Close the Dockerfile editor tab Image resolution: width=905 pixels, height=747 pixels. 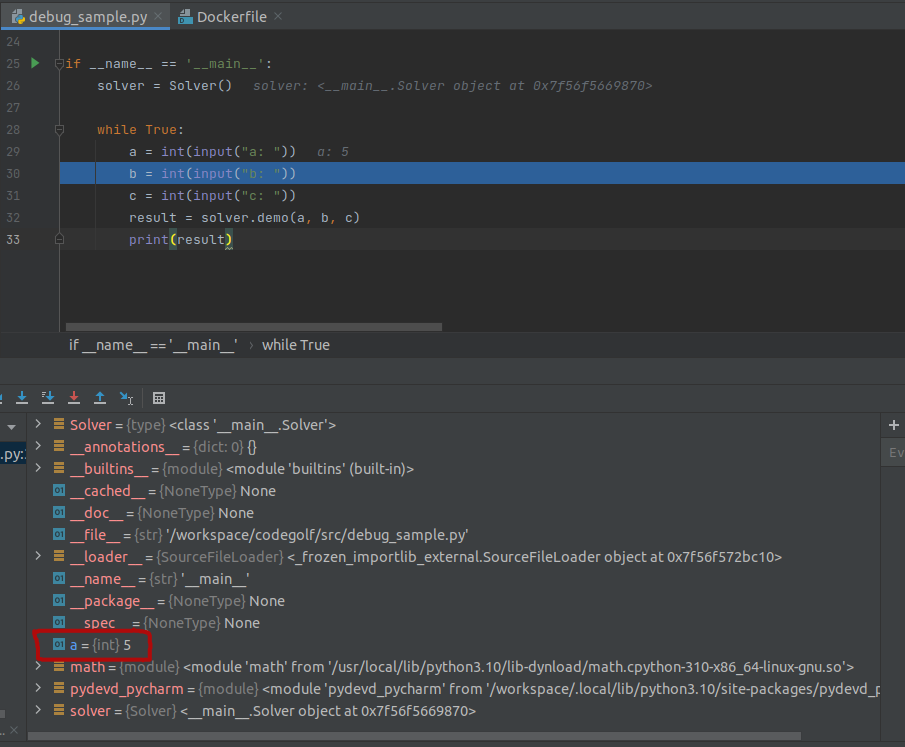coord(277,16)
